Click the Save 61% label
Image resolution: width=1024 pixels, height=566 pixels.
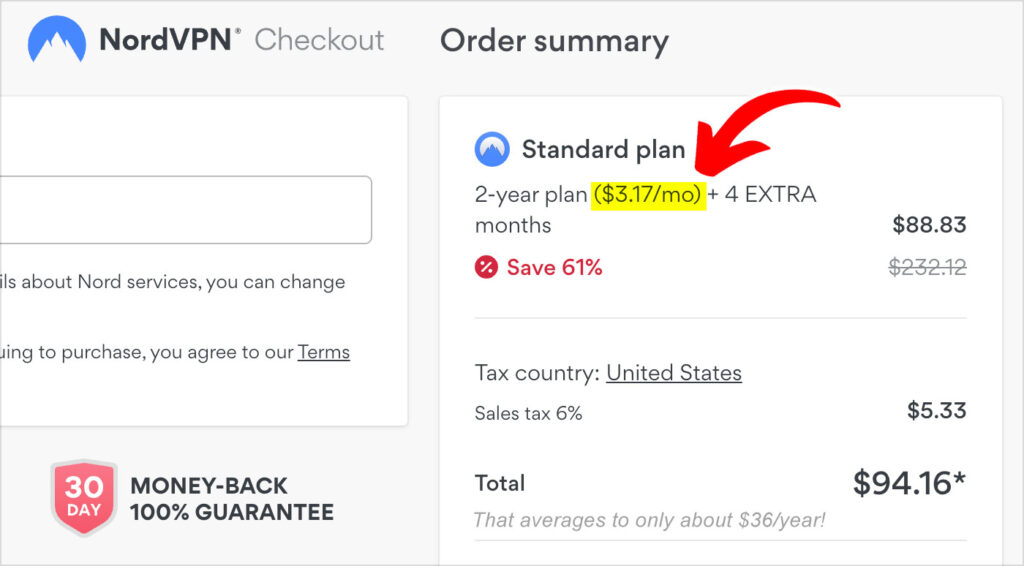point(554,267)
